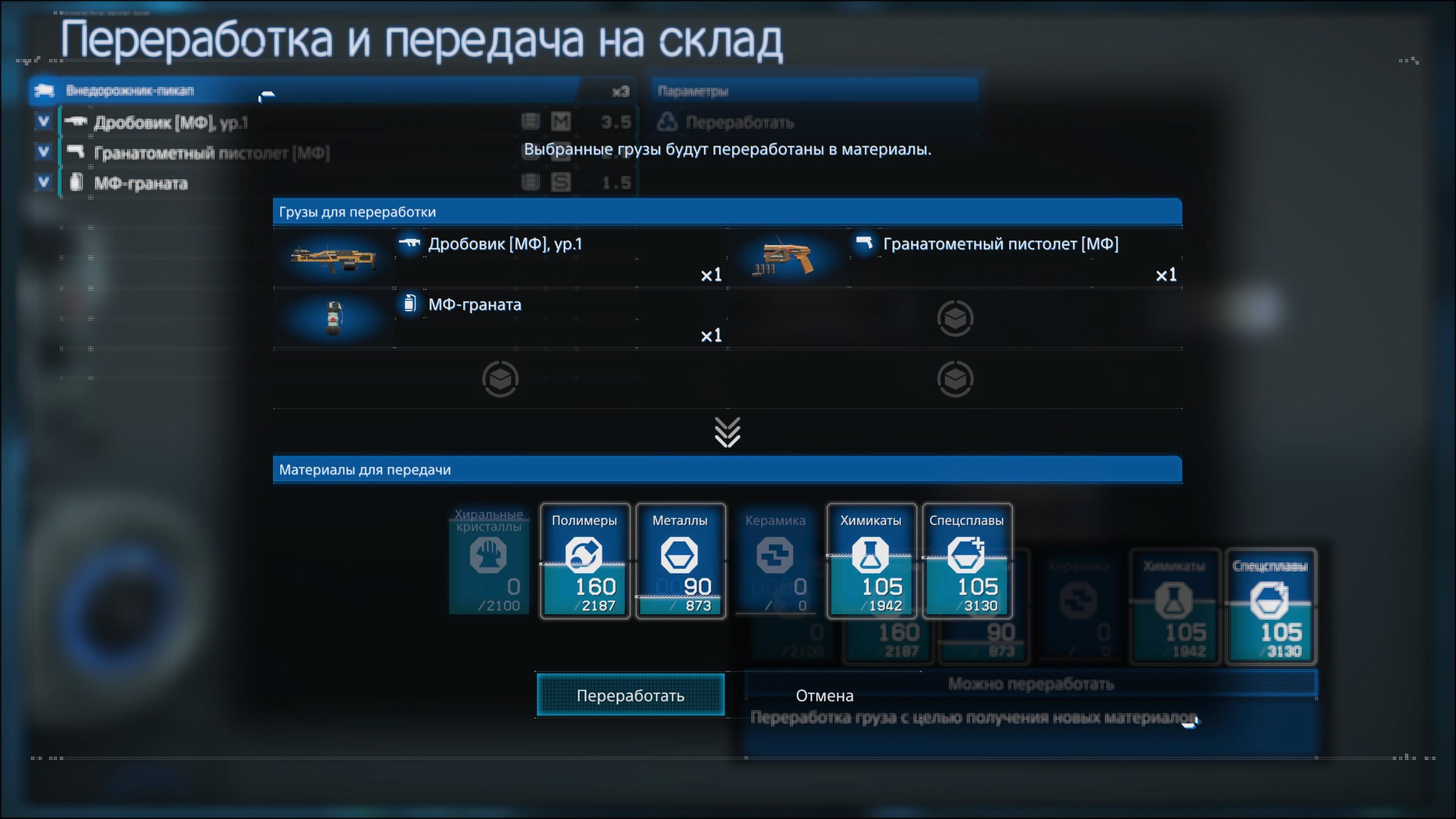Click the pickup truck icon beside Внедорожник-пикап
The height and width of the screenshot is (819, 1456).
tap(44, 90)
